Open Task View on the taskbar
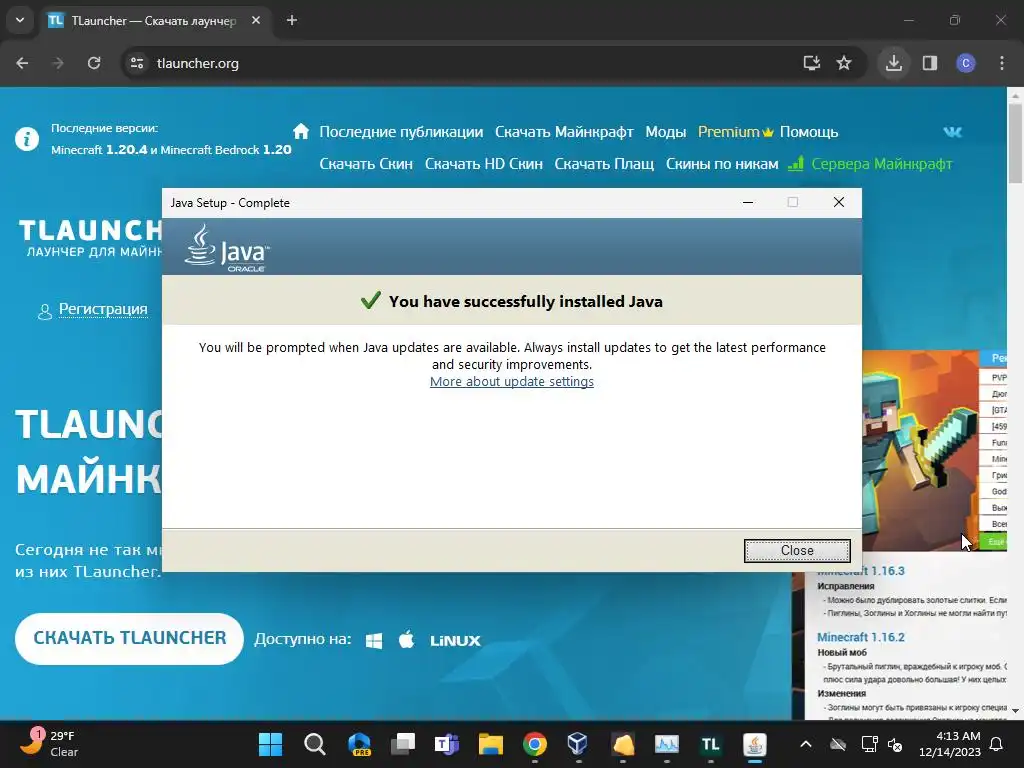1024x768 pixels. click(403, 744)
